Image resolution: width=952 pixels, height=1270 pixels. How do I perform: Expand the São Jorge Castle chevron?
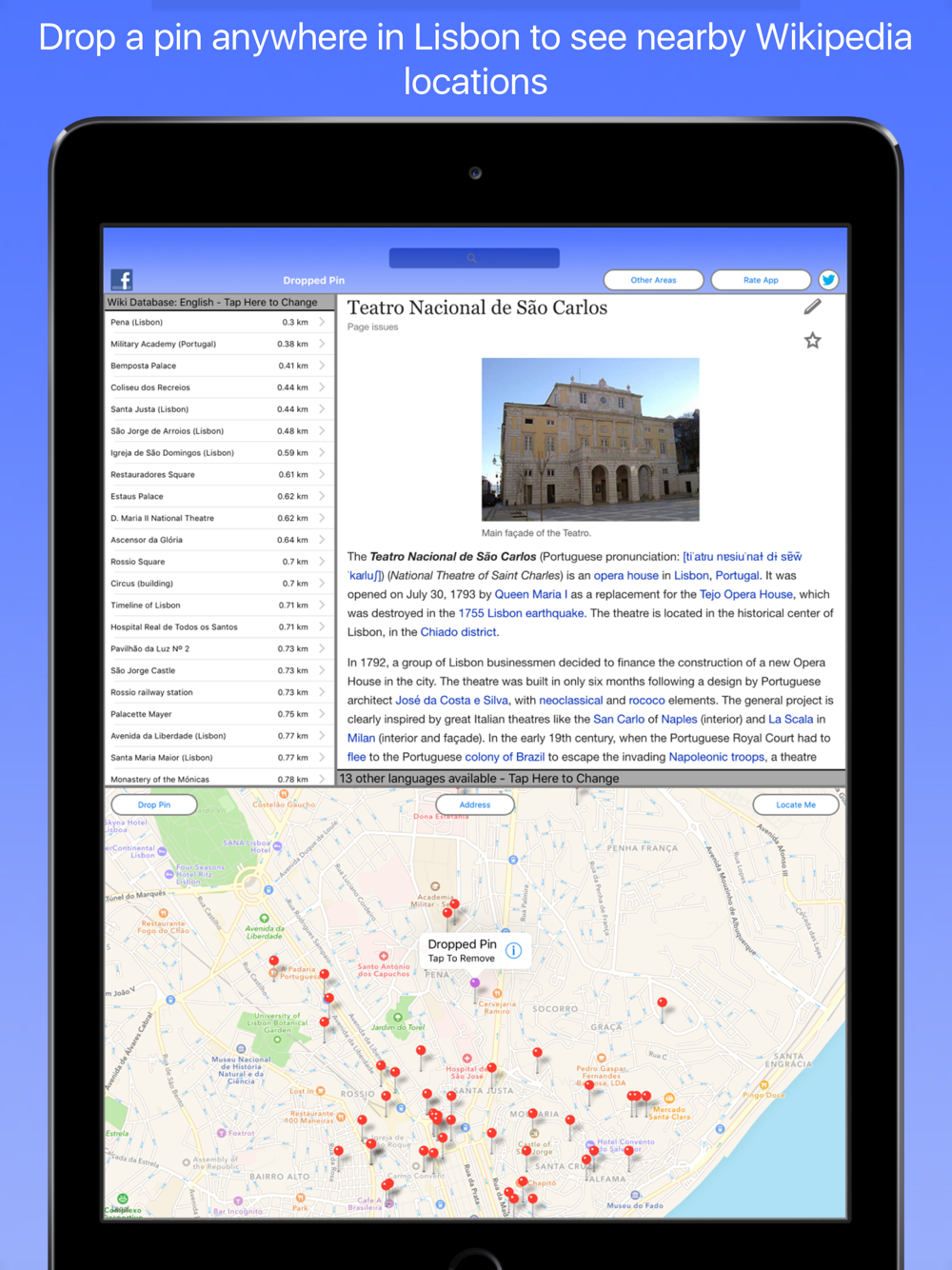[322, 670]
